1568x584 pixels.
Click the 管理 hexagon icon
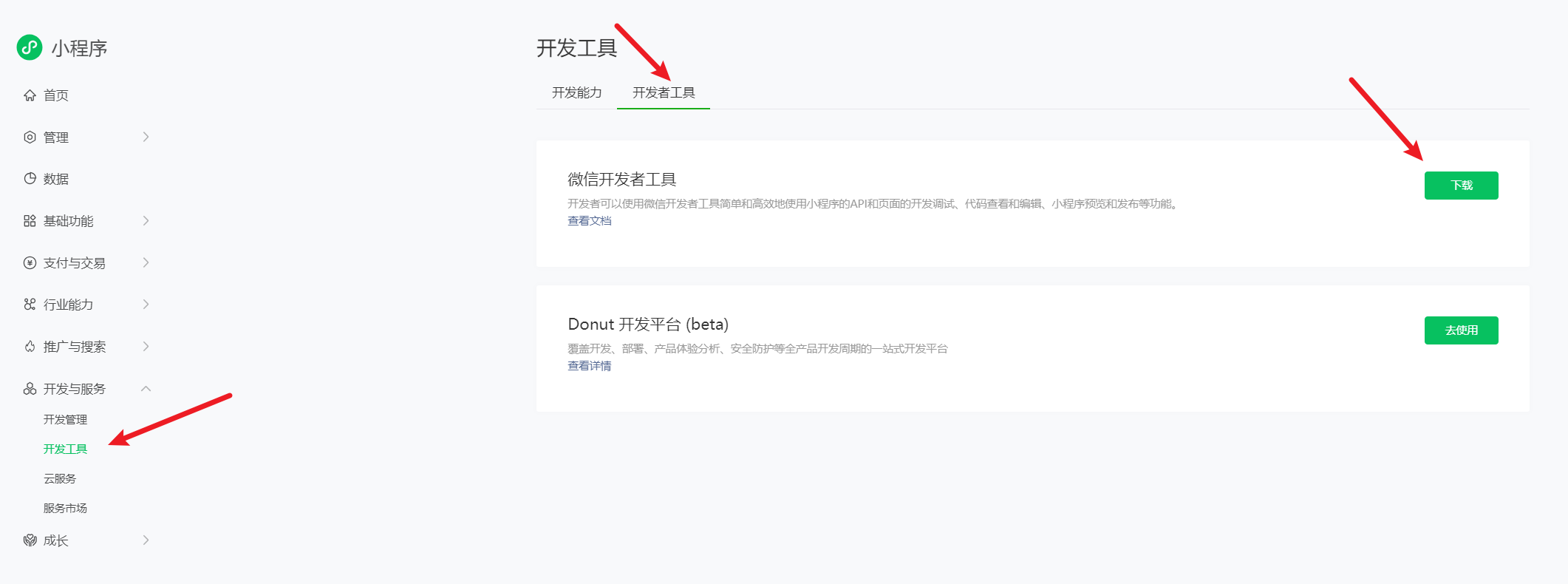(30, 137)
